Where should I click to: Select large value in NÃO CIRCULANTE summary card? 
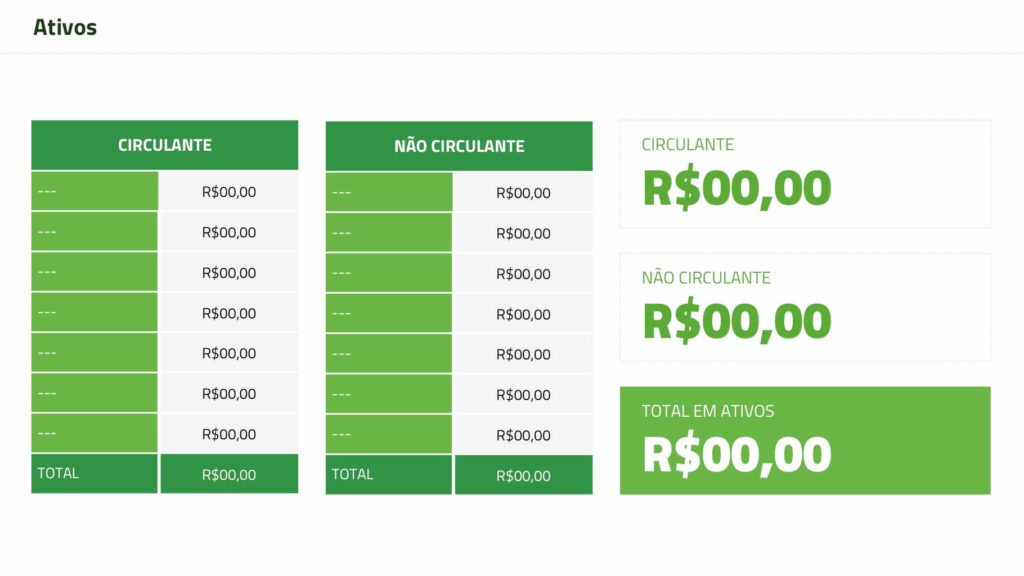(736, 322)
